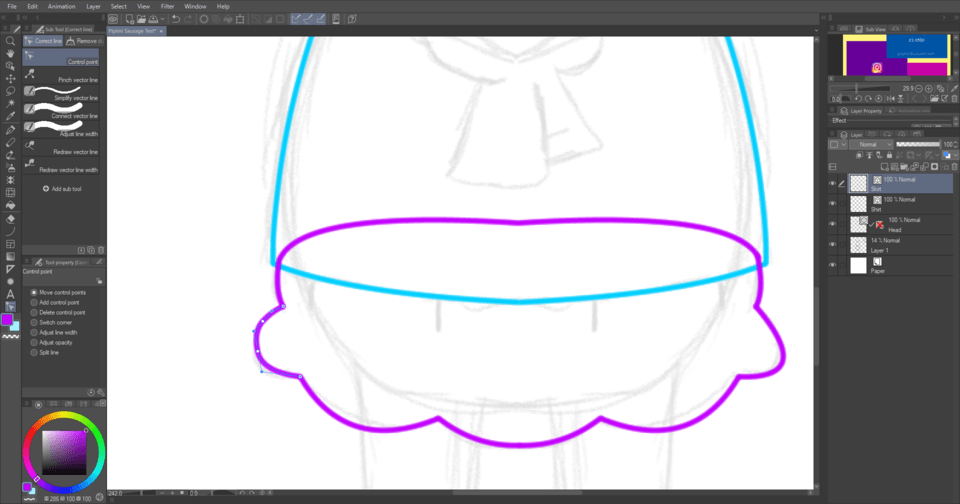The height and width of the screenshot is (504, 960).
Task: Click the Undo arrow icon
Action: pyautogui.click(x=176, y=19)
